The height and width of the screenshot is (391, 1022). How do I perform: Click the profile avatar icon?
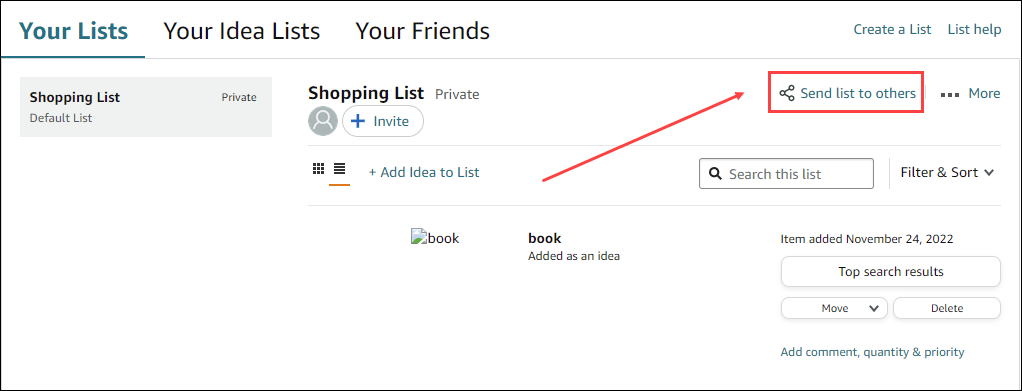click(x=323, y=121)
